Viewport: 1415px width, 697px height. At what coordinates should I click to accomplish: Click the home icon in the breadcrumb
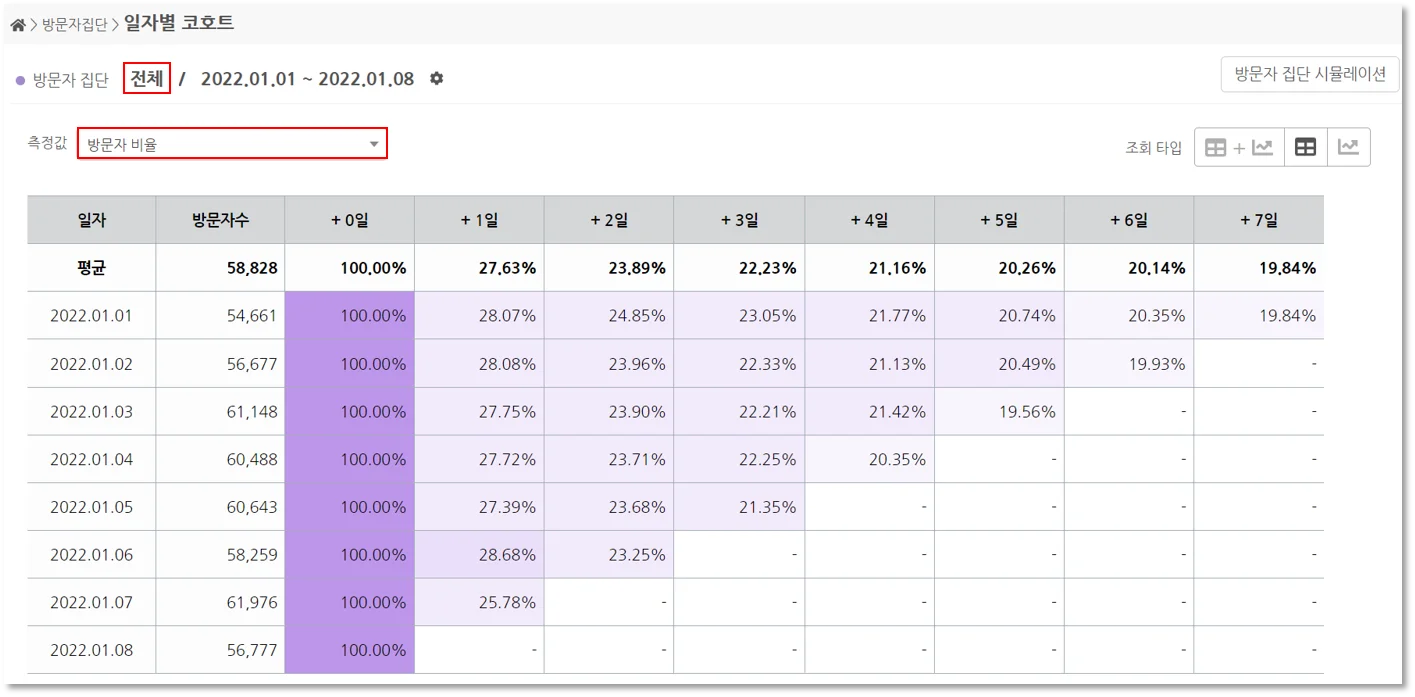(16, 22)
